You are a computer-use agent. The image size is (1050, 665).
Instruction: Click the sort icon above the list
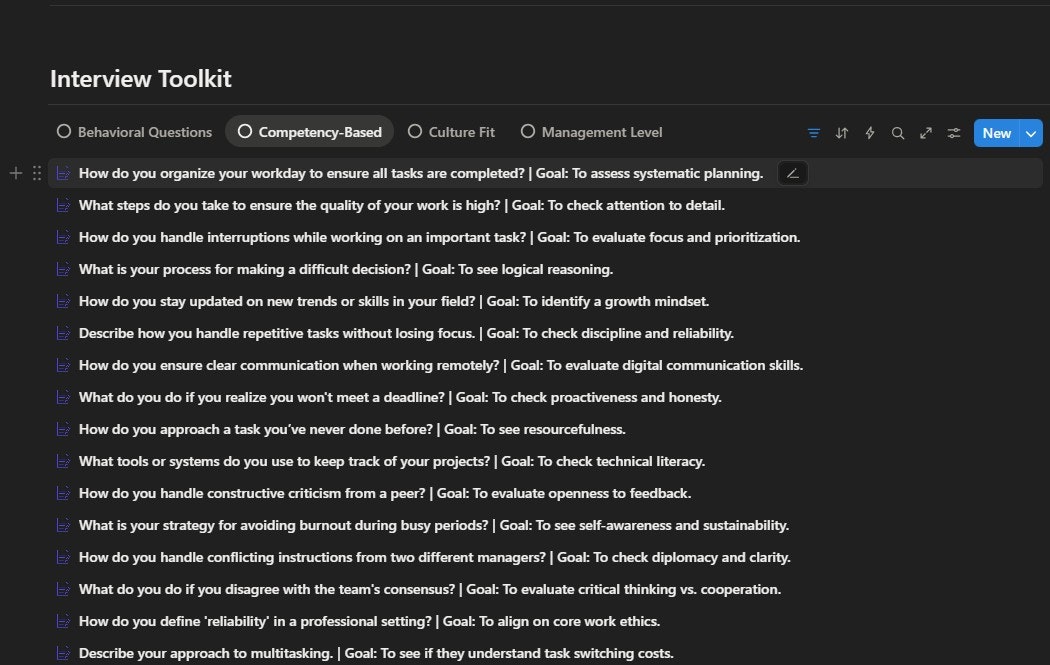pyautogui.click(x=841, y=132)
